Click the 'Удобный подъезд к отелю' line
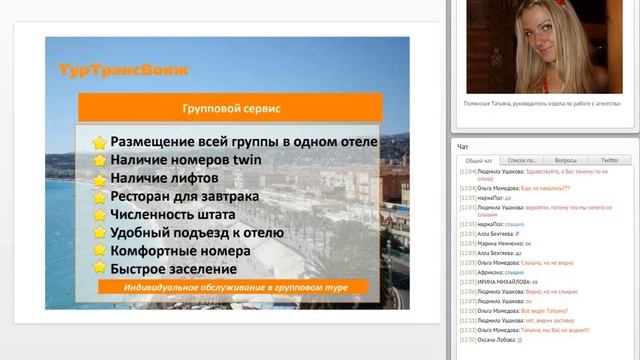 tap(197, 233)
